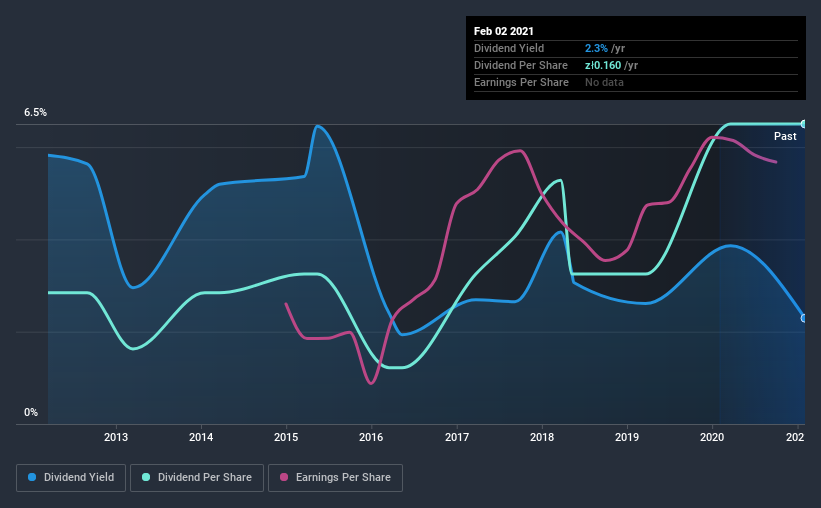
Task: Toggle the Dividend Yield legend button
Action: 71,478
